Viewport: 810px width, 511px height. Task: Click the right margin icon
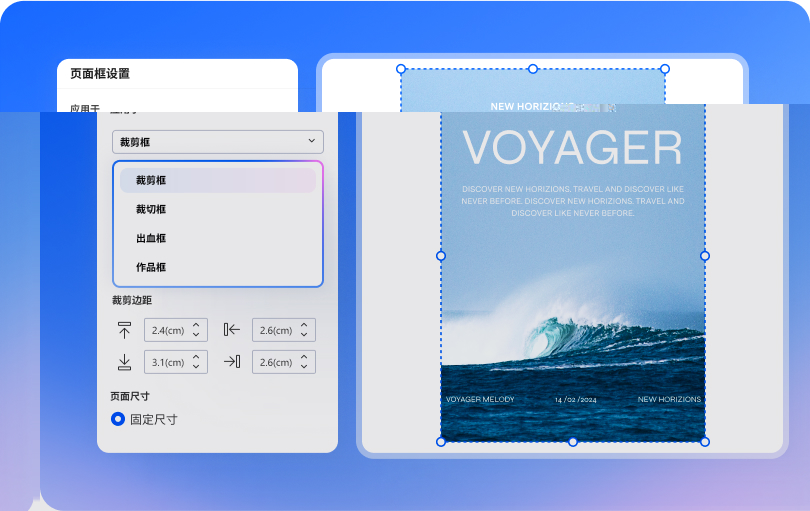coord(232,362)
